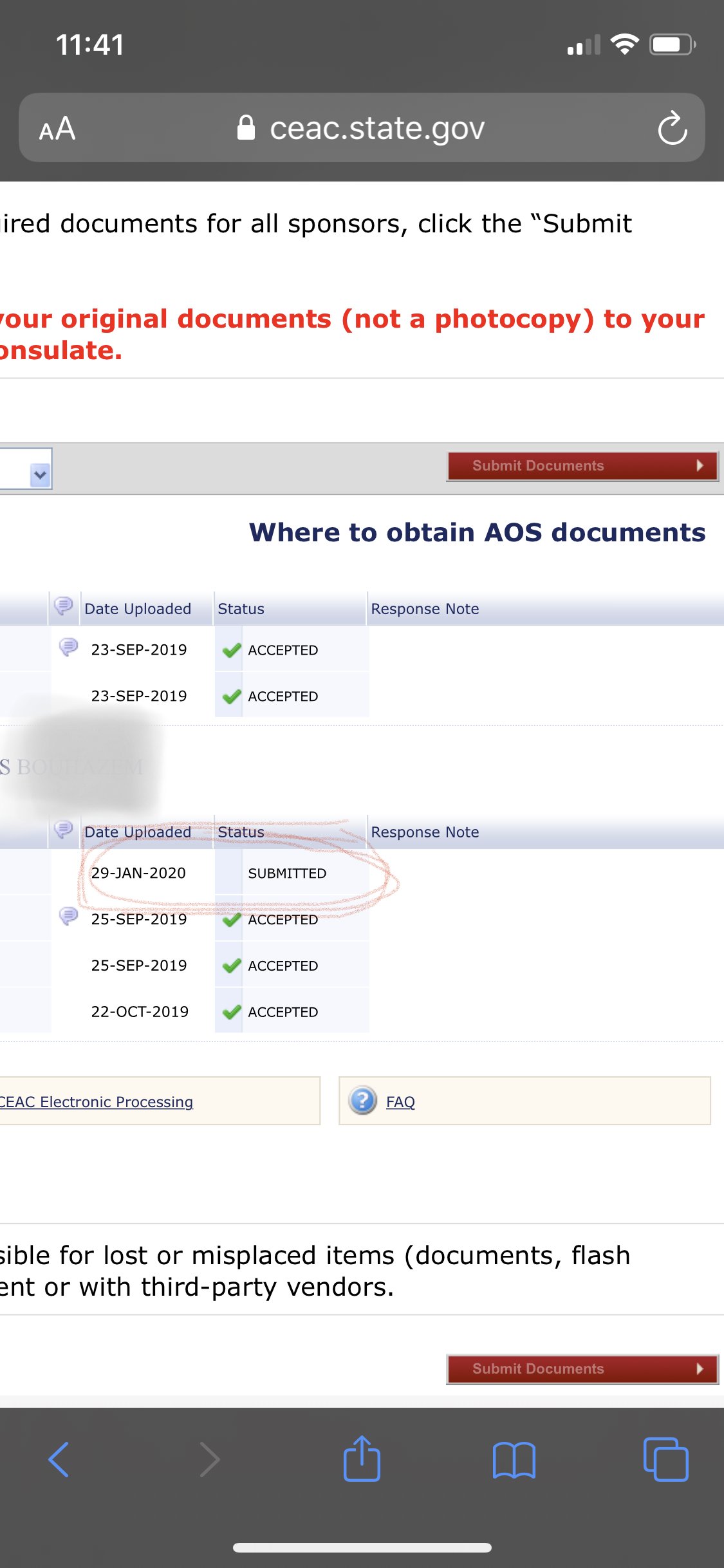Open Safari bookmarks book icon
Viewport: 724px width, 1568px height.
pos(514,1459)
